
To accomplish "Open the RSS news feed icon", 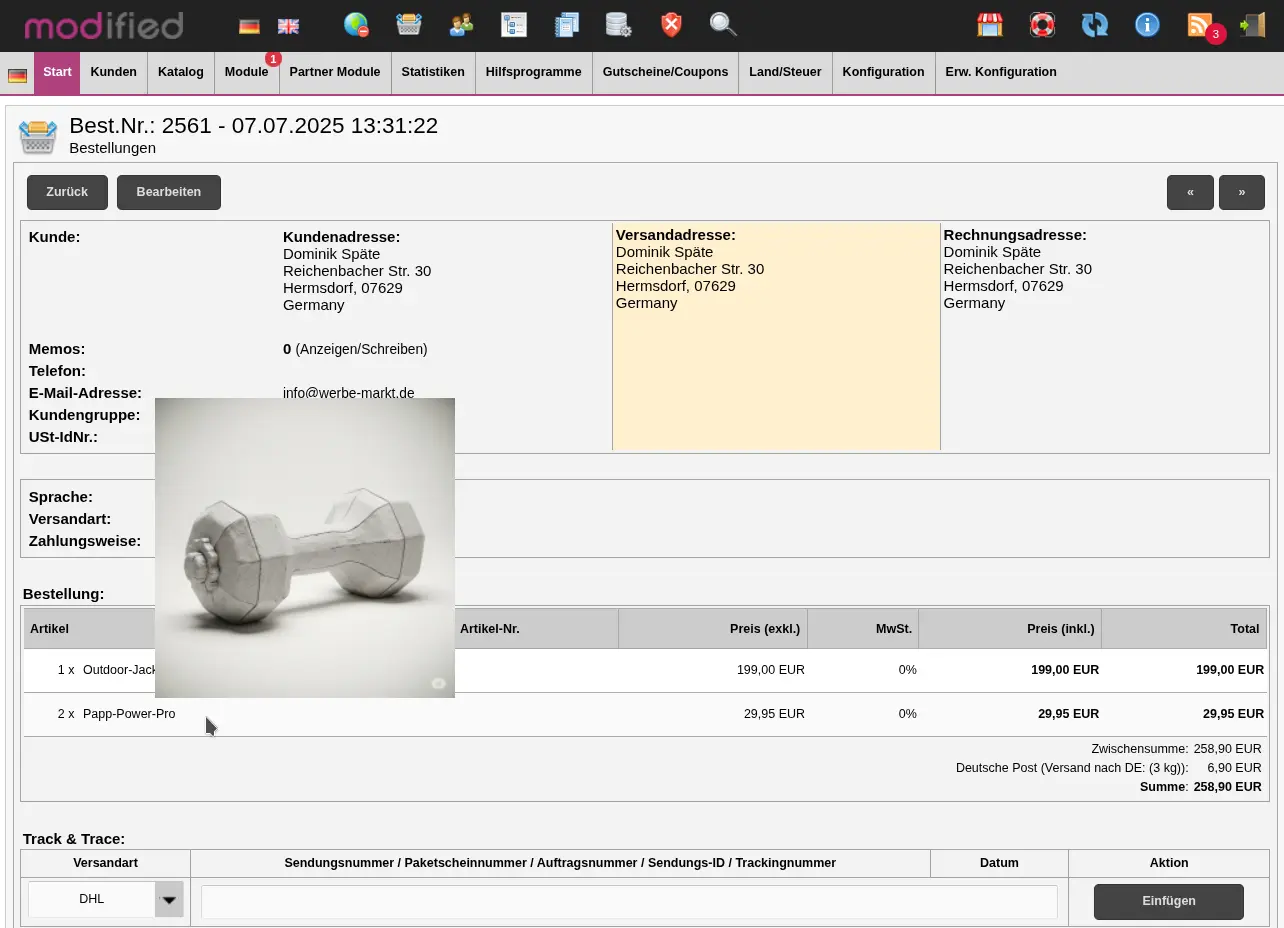I will point(1199,25).
